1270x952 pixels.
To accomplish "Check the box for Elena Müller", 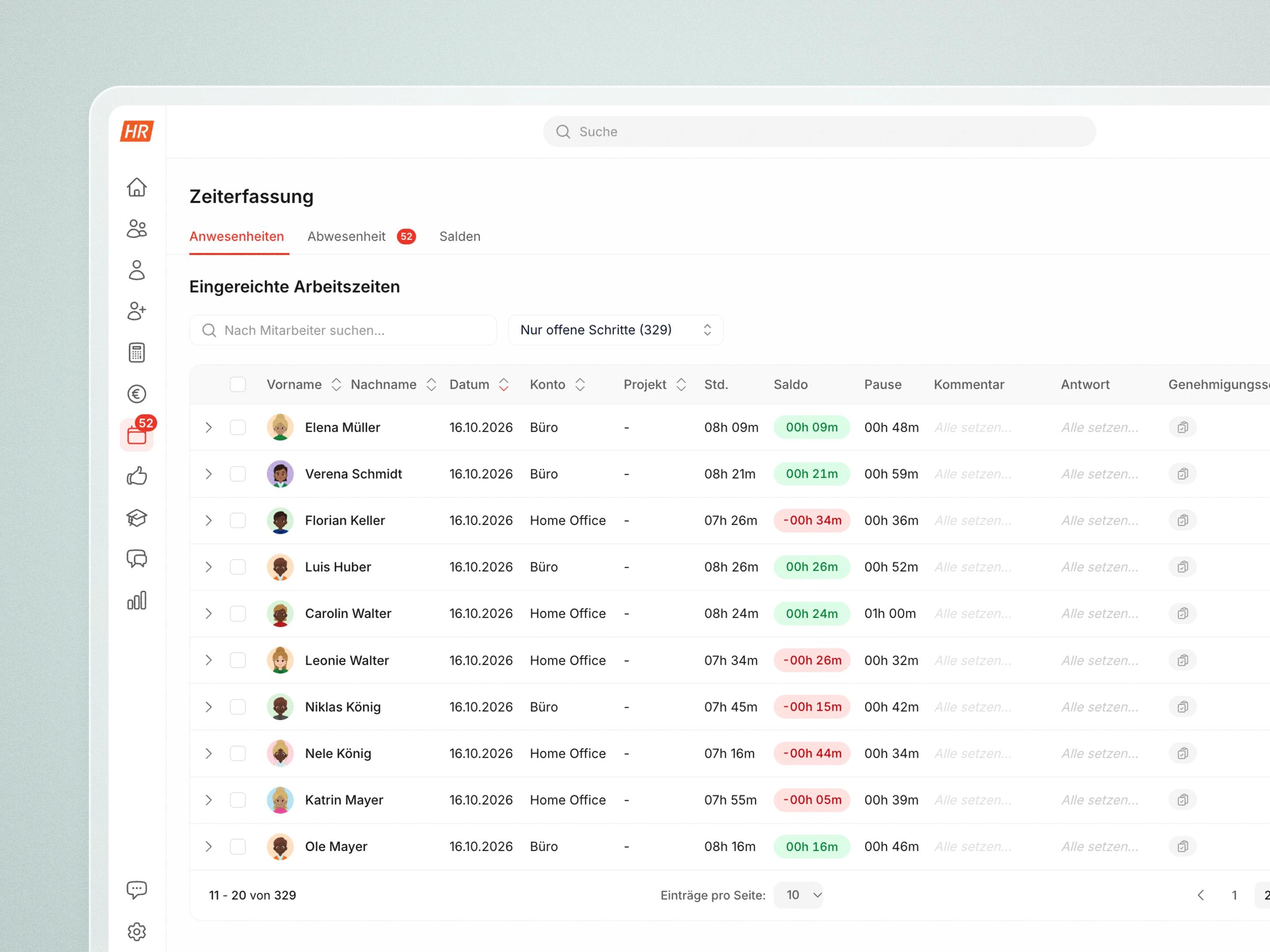I will (x=238, y=428).
